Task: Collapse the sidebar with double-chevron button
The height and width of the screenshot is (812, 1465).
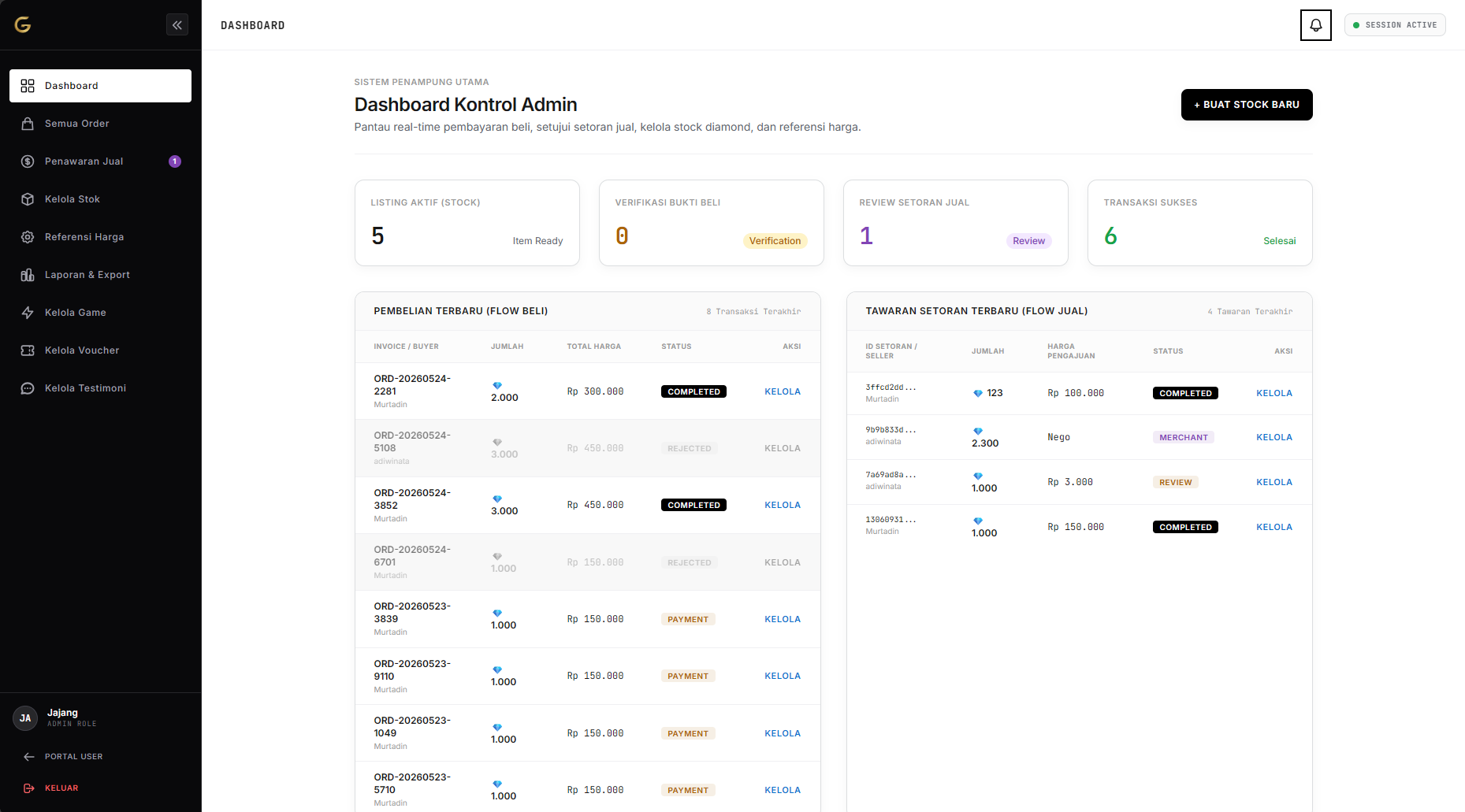Action: (x=177, y=25)
